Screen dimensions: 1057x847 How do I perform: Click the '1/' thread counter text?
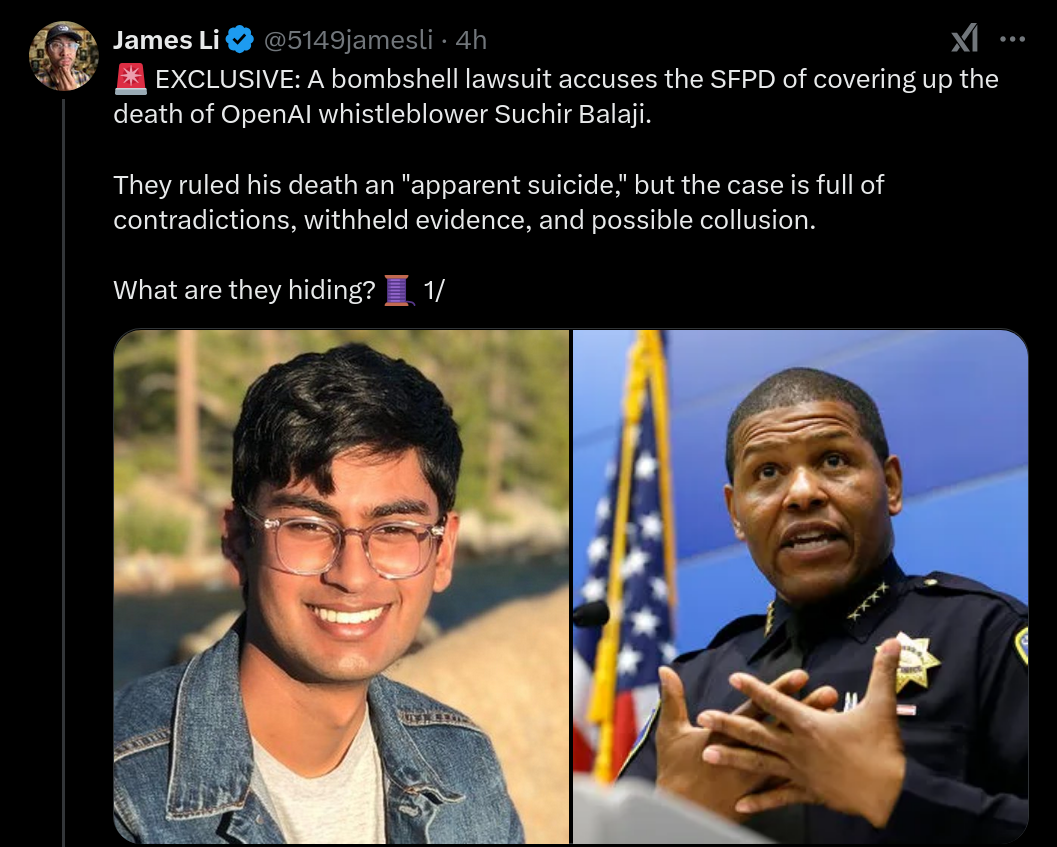(x=433, y=291)
